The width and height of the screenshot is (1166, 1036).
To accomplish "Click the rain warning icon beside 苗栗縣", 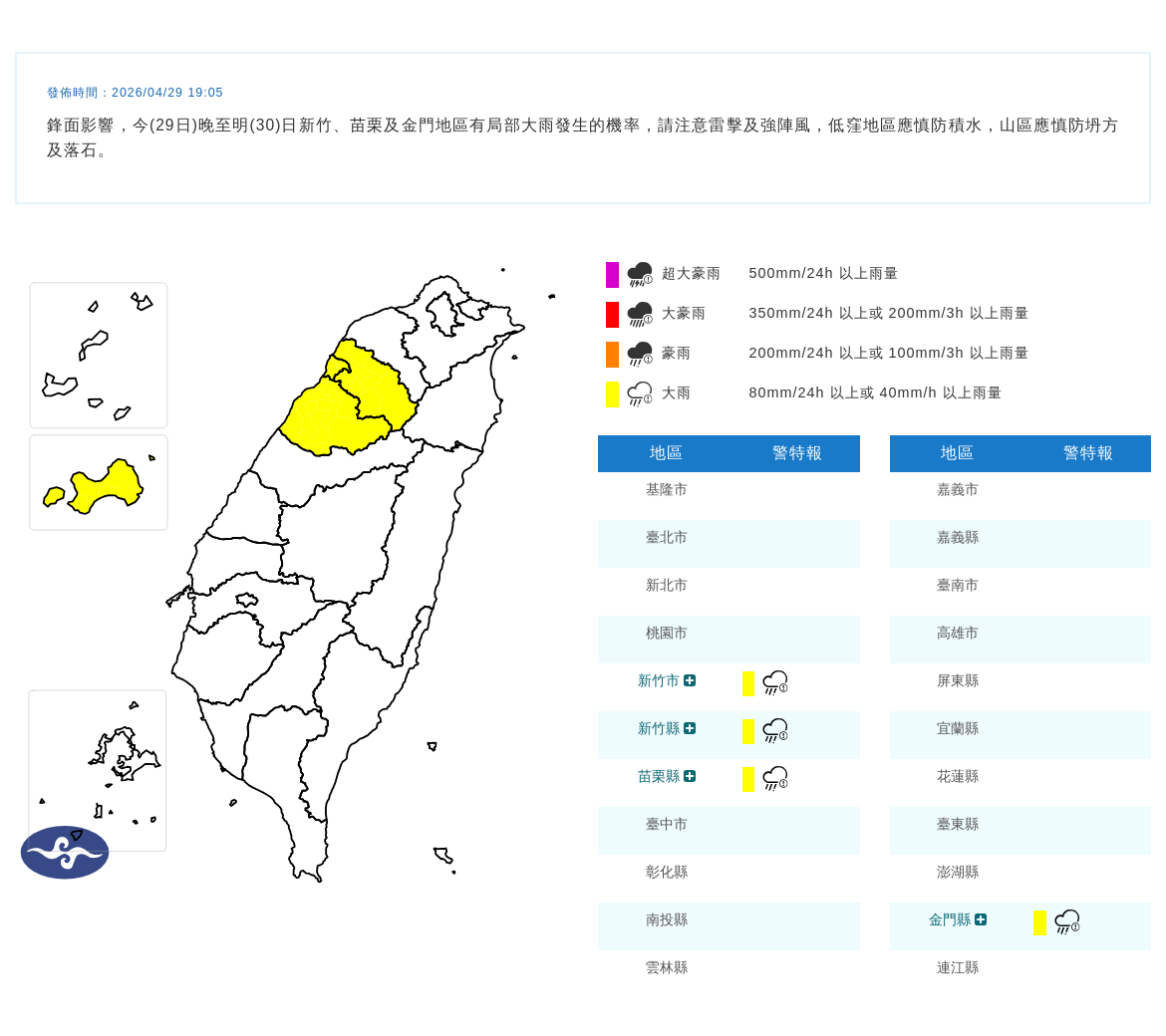I will tap(774, 778).
